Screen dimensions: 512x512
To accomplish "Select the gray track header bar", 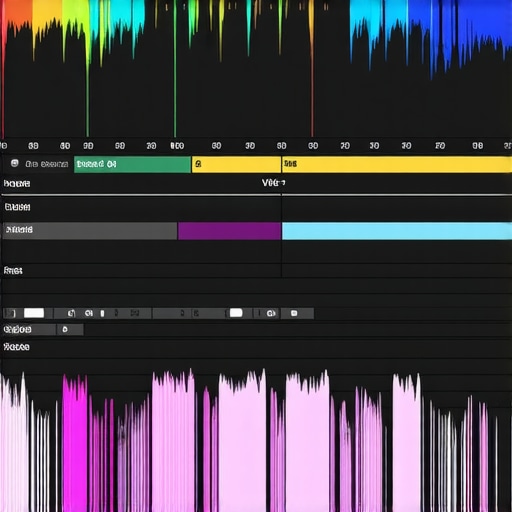I will pos(90,231).
